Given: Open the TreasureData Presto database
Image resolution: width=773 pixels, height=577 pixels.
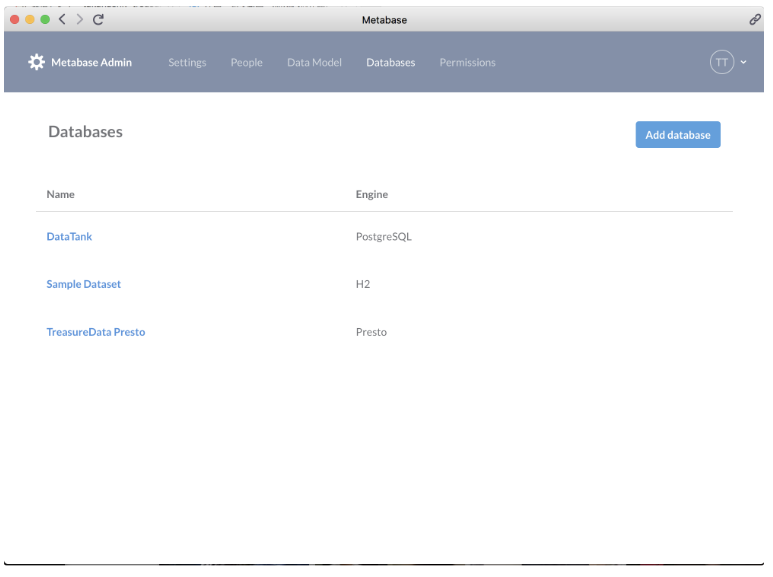Looking at the screenshot, I should 95,332.
